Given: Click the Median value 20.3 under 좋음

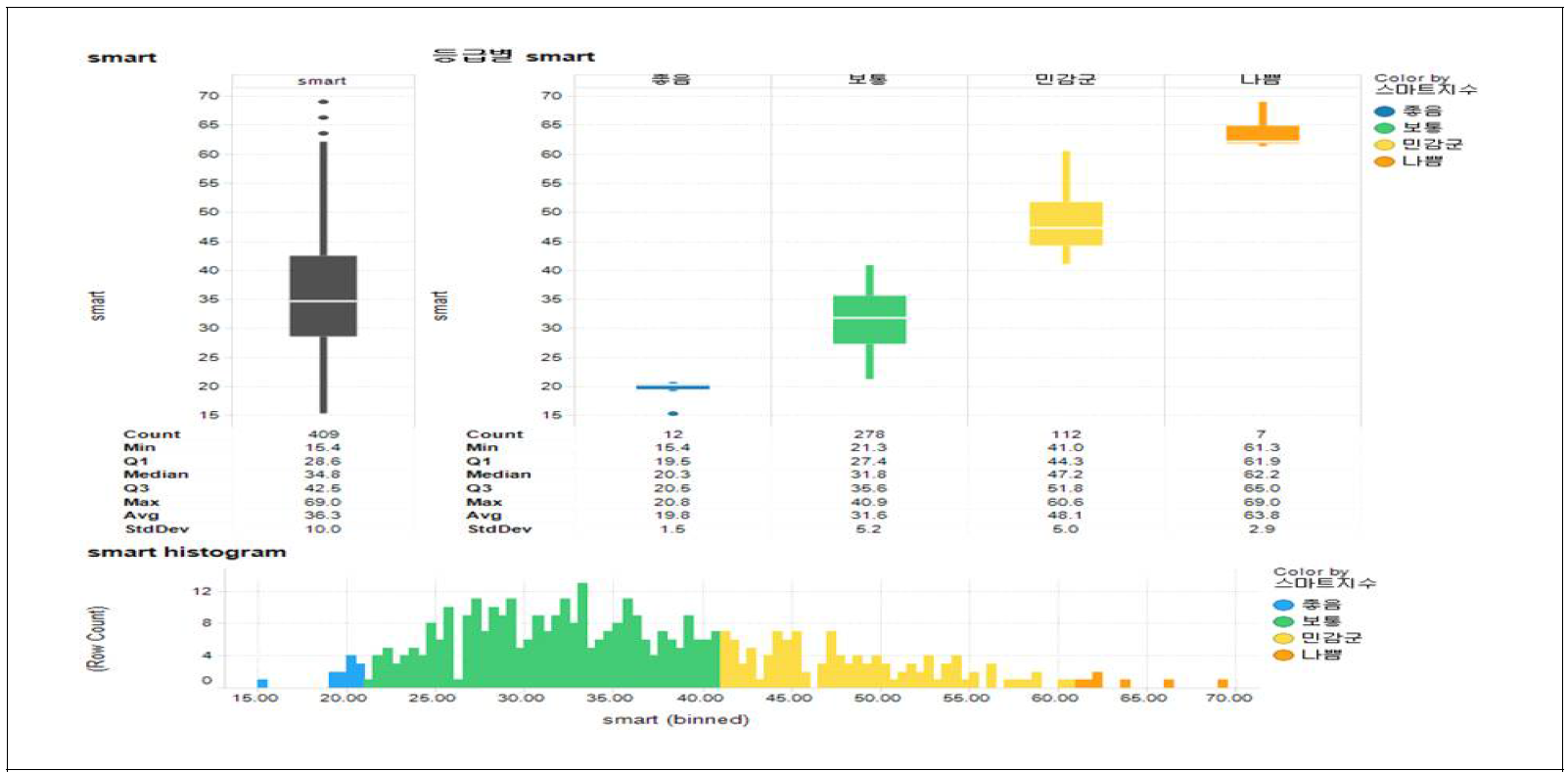Looking at the screenshot, I should 672,475.
